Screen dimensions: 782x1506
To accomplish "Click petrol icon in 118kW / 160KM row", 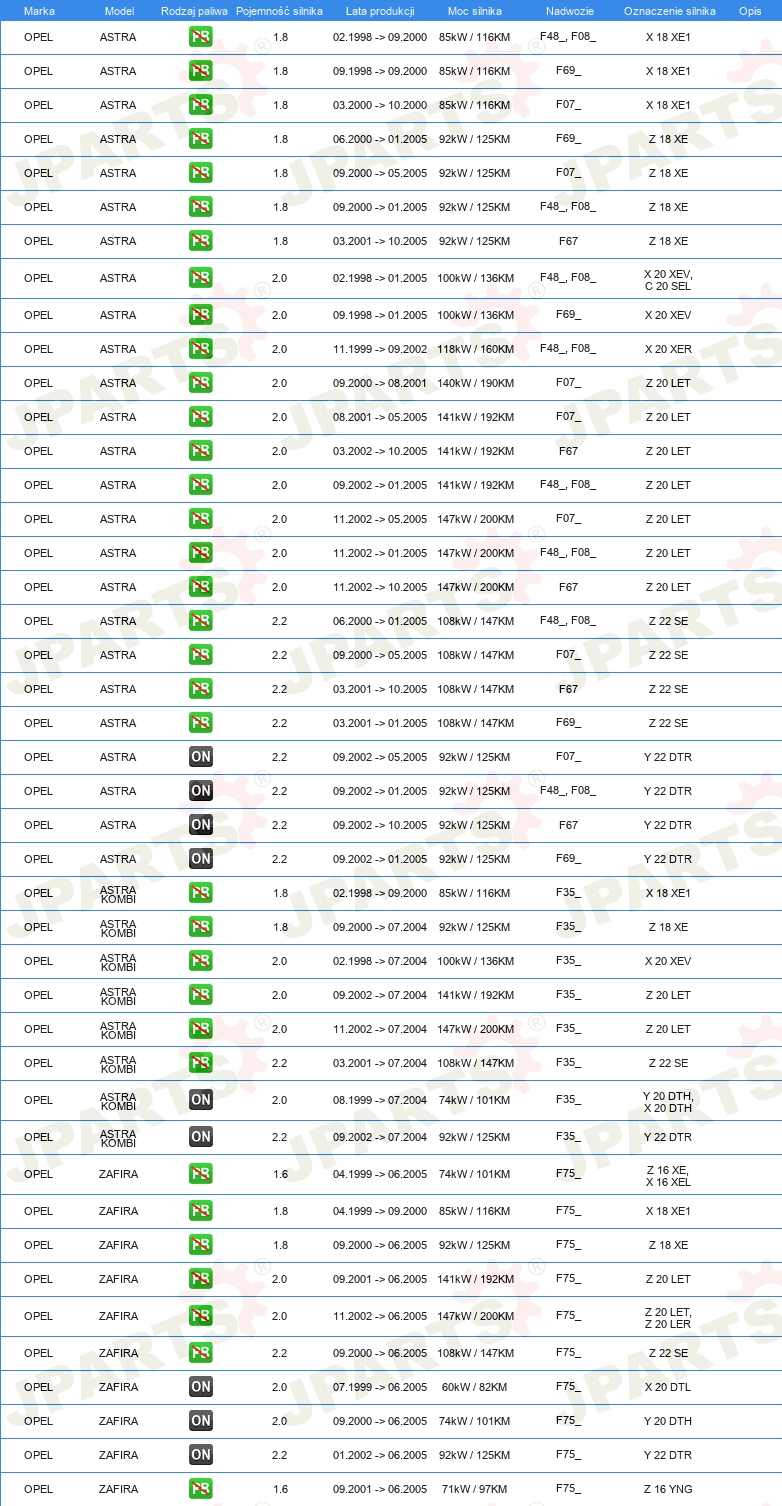I will 200,349.
